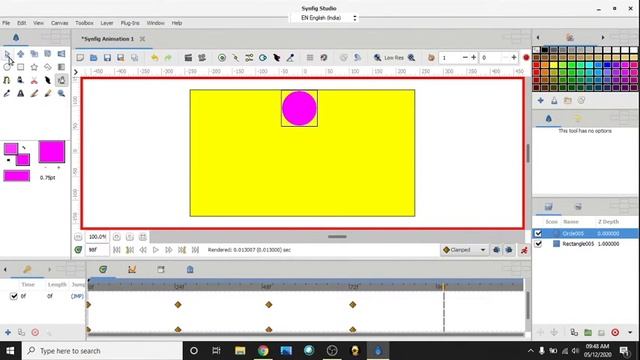
Task: Open the Plug-Ins menu
Action: (130, 23)
